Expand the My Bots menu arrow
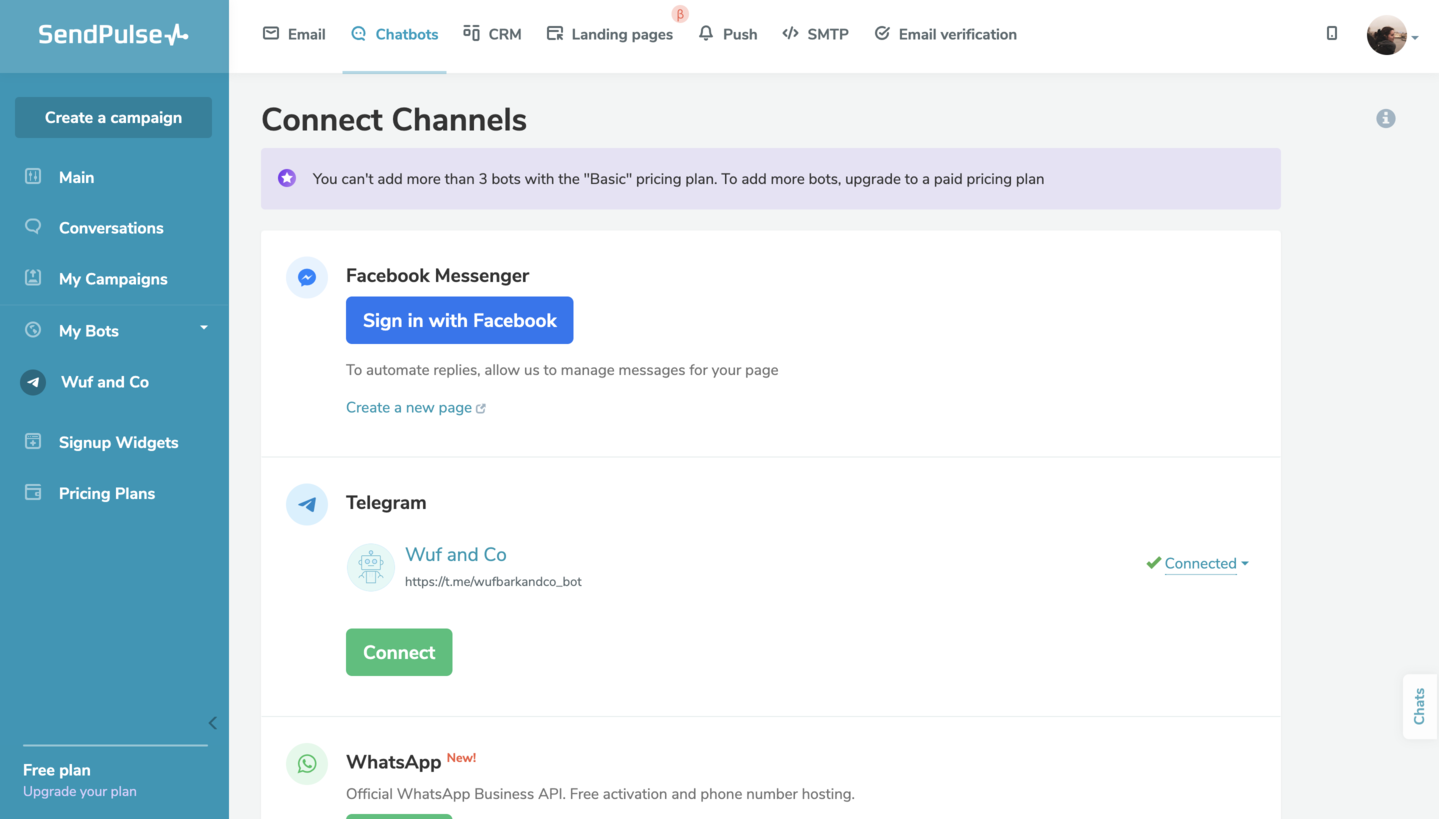The image size is (1439, 819). (x=204, y=328)
